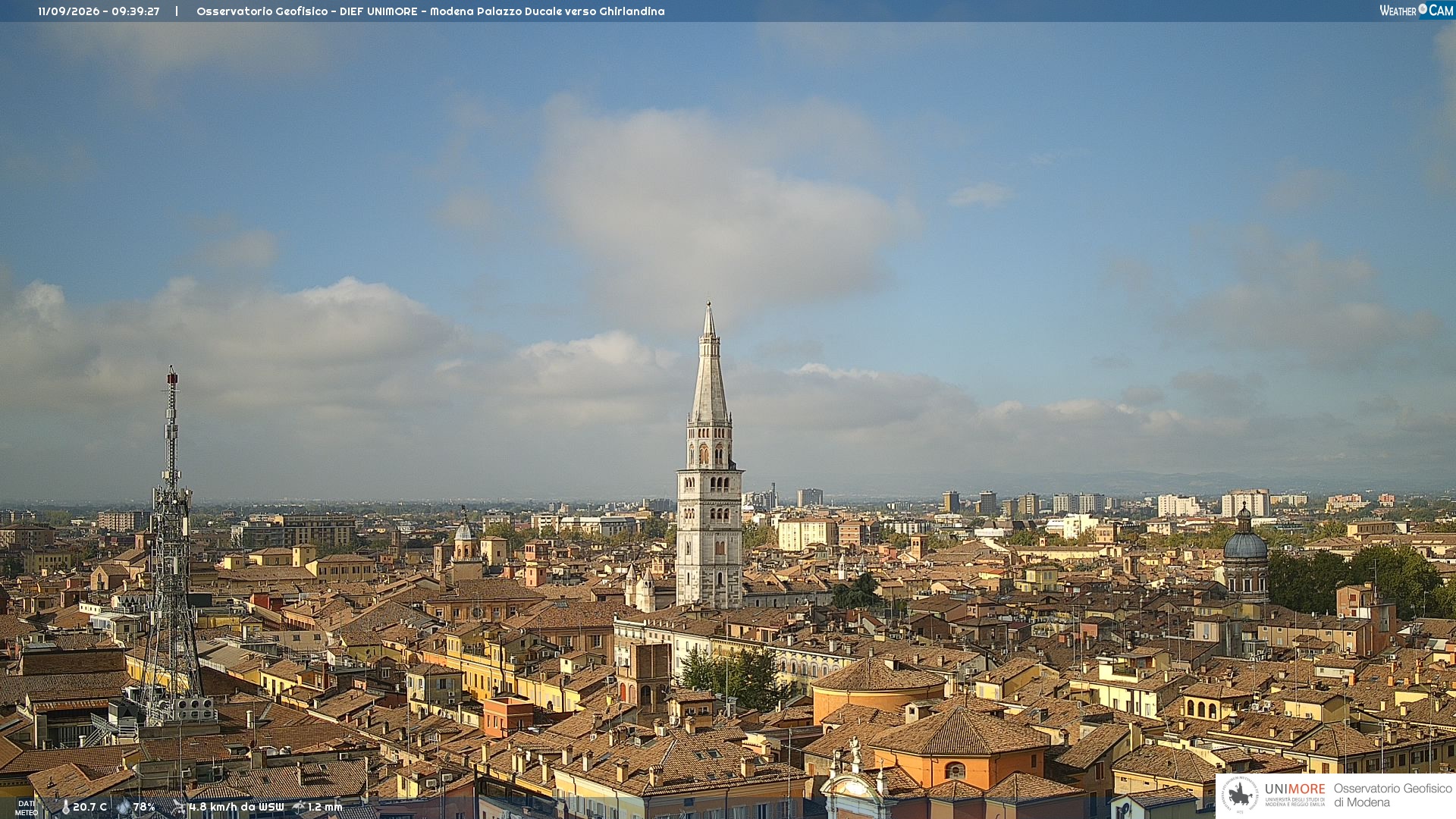This screenshot has height=819, width=1456.
Task: Click the red top of the antenna mast
Action: [172, 375]
